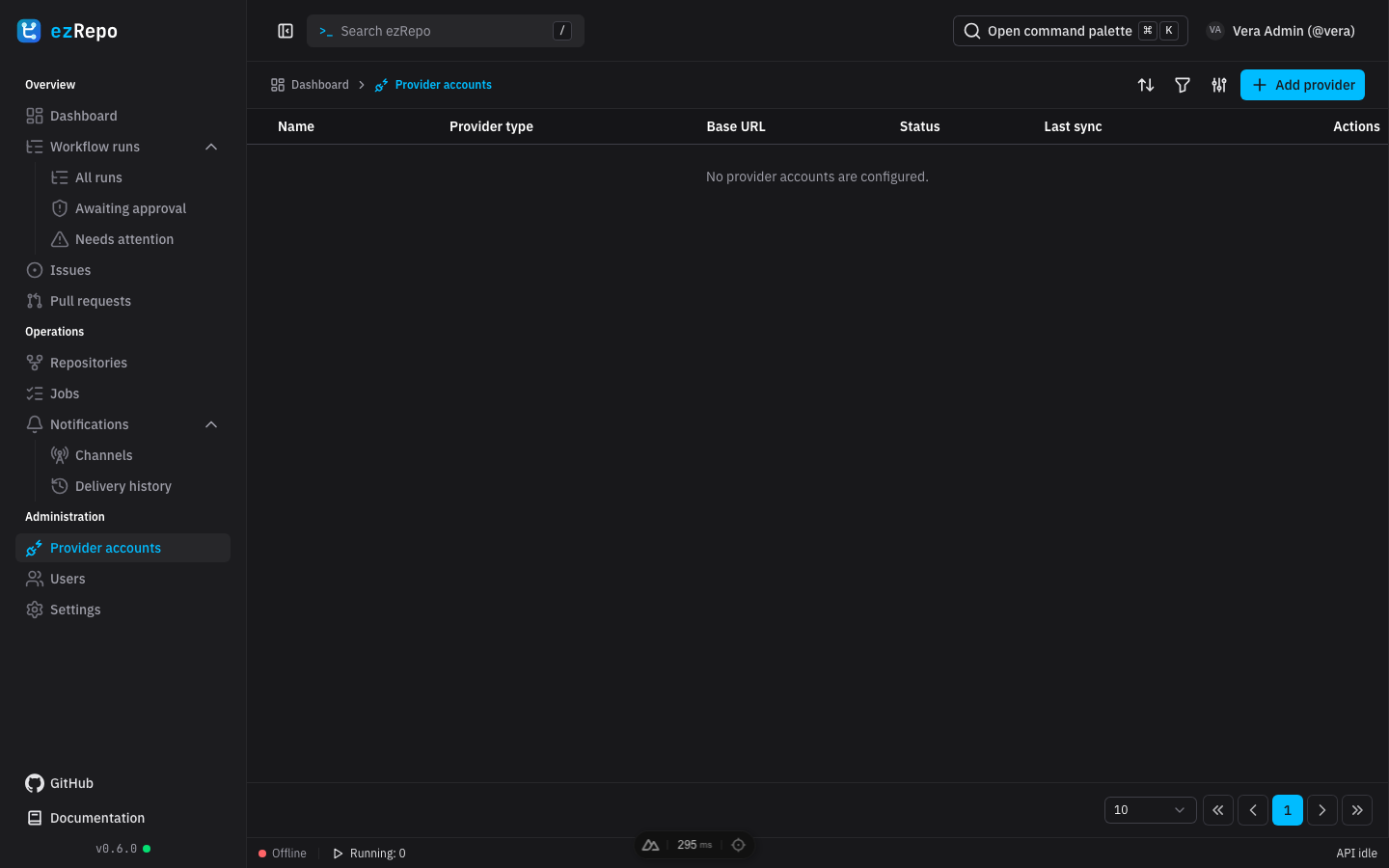Click the ezRepo logo icon
1389x868 pixels.
(x=29, y=31)
